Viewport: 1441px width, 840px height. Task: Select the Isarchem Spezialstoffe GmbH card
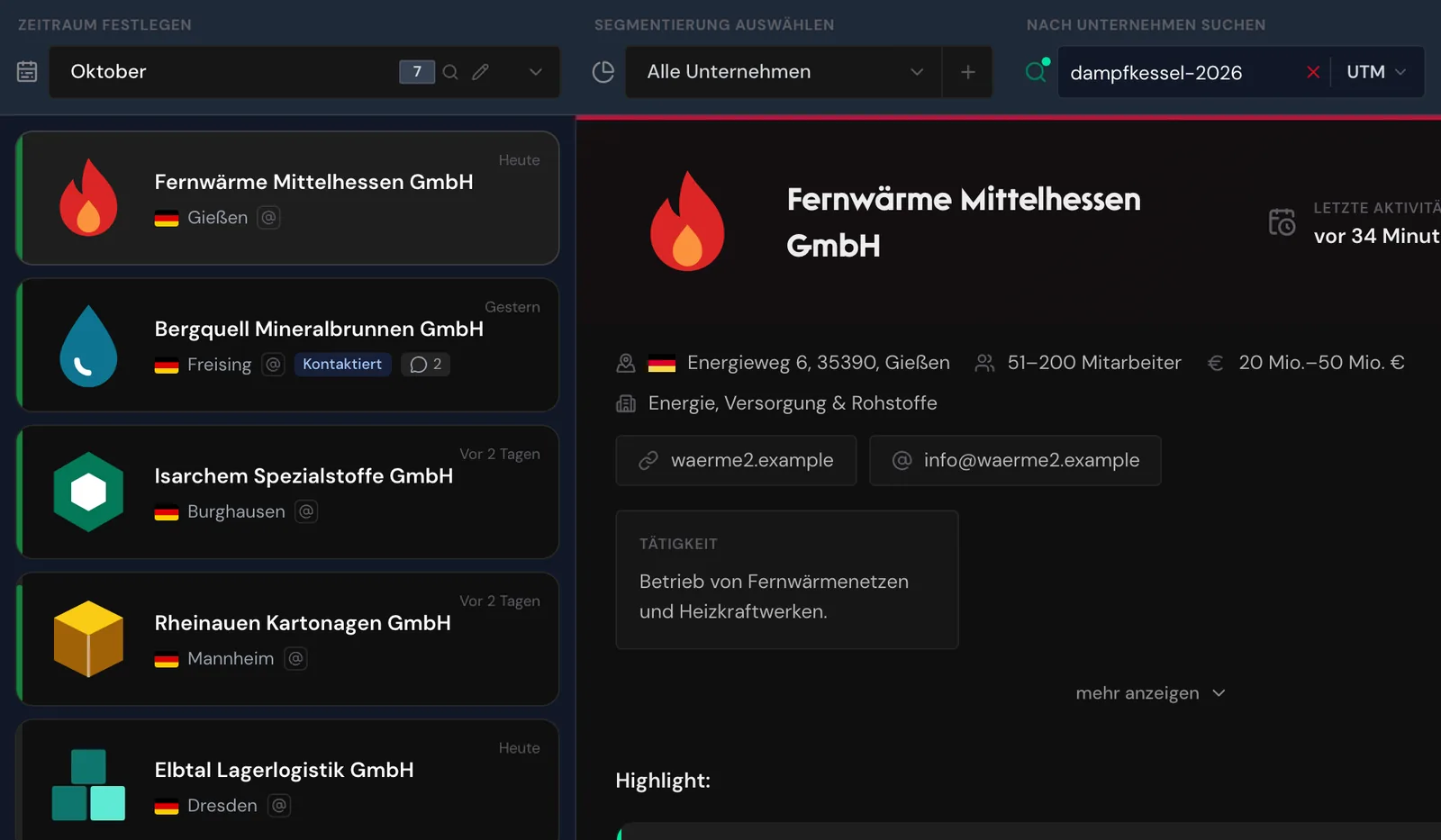point(288,492)
